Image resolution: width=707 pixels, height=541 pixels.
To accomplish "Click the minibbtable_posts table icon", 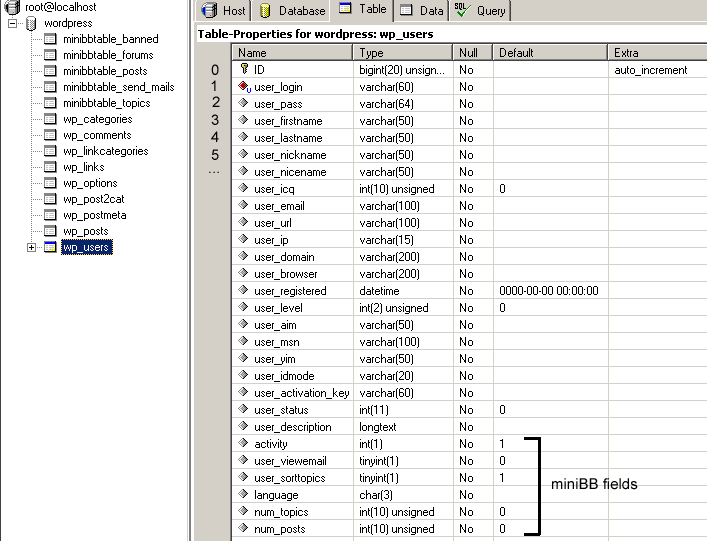I will [x=50, y=71].
